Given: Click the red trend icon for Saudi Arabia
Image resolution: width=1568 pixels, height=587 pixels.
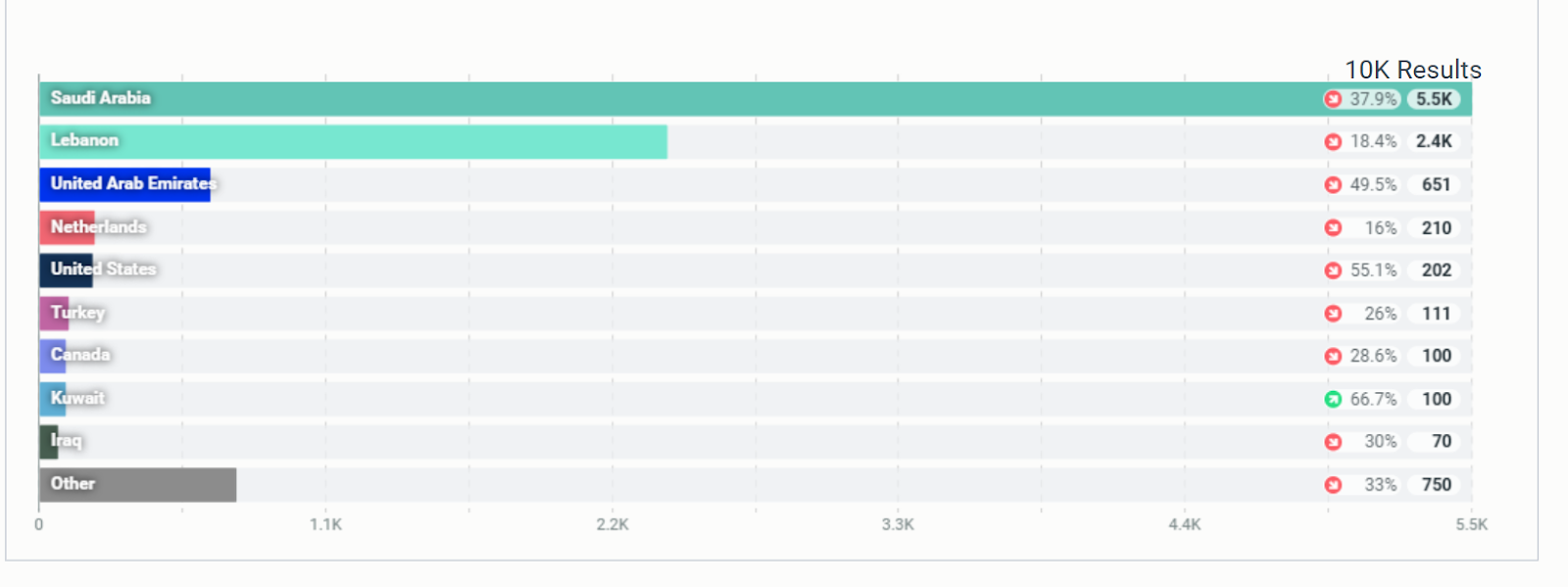Looking at the screenshot, I should click(1333, 99).
